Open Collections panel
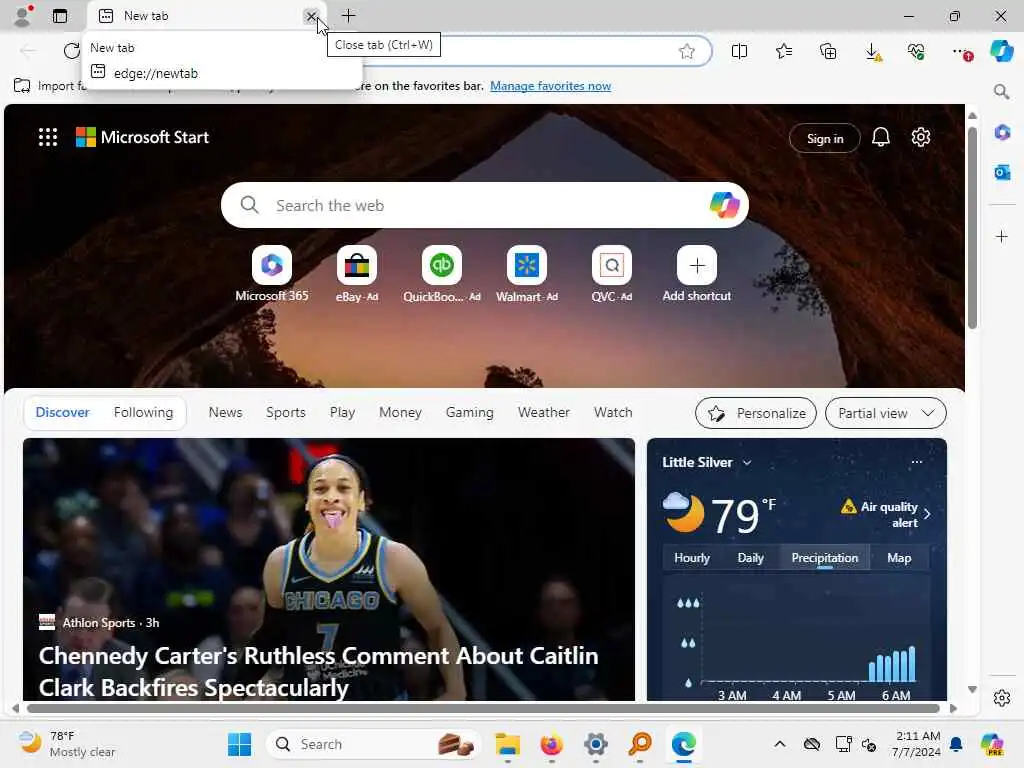Viewport: 1024px width, 768px height. coord(828,51)
